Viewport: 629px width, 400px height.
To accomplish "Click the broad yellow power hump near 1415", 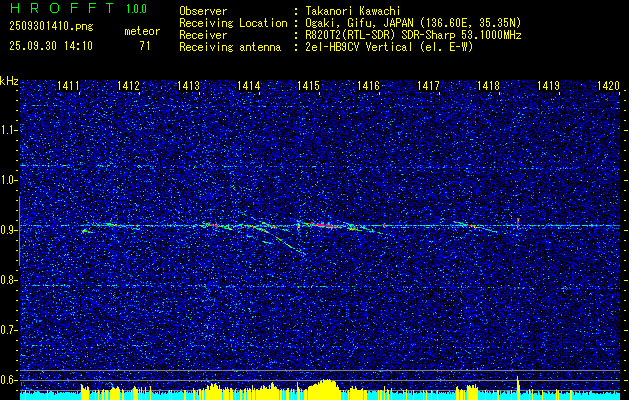I will (323, 388).
